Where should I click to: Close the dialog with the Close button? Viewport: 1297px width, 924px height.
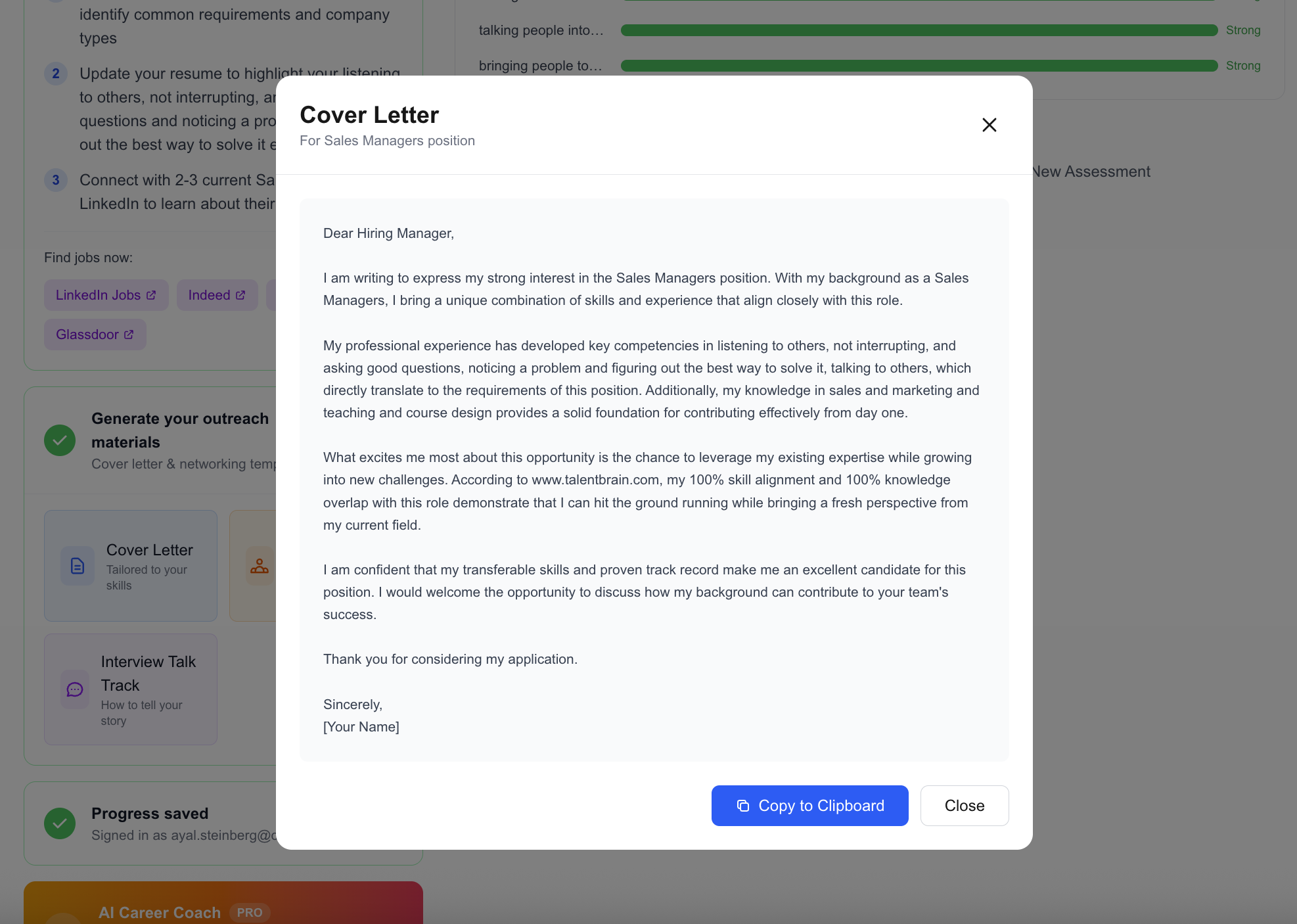pos(964,805)
